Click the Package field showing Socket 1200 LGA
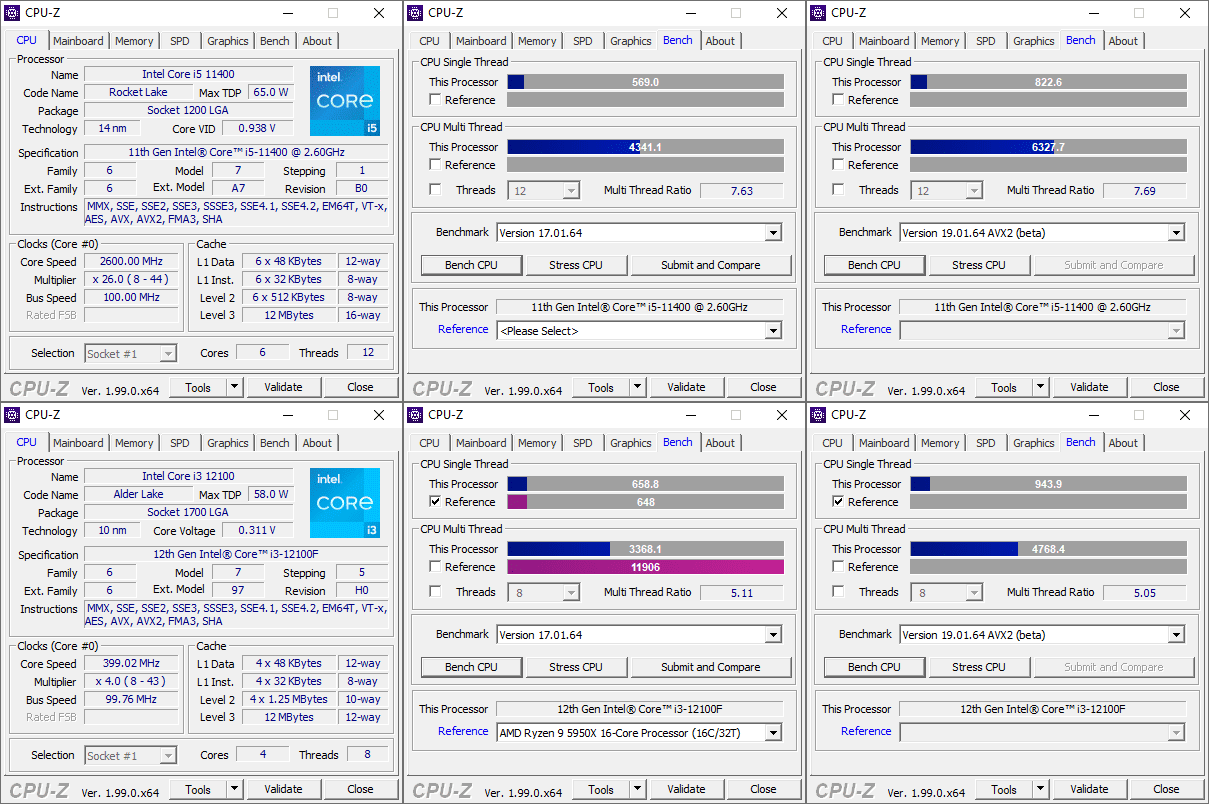This screenshot has width=1209, height=804. (x=188, y=111)
